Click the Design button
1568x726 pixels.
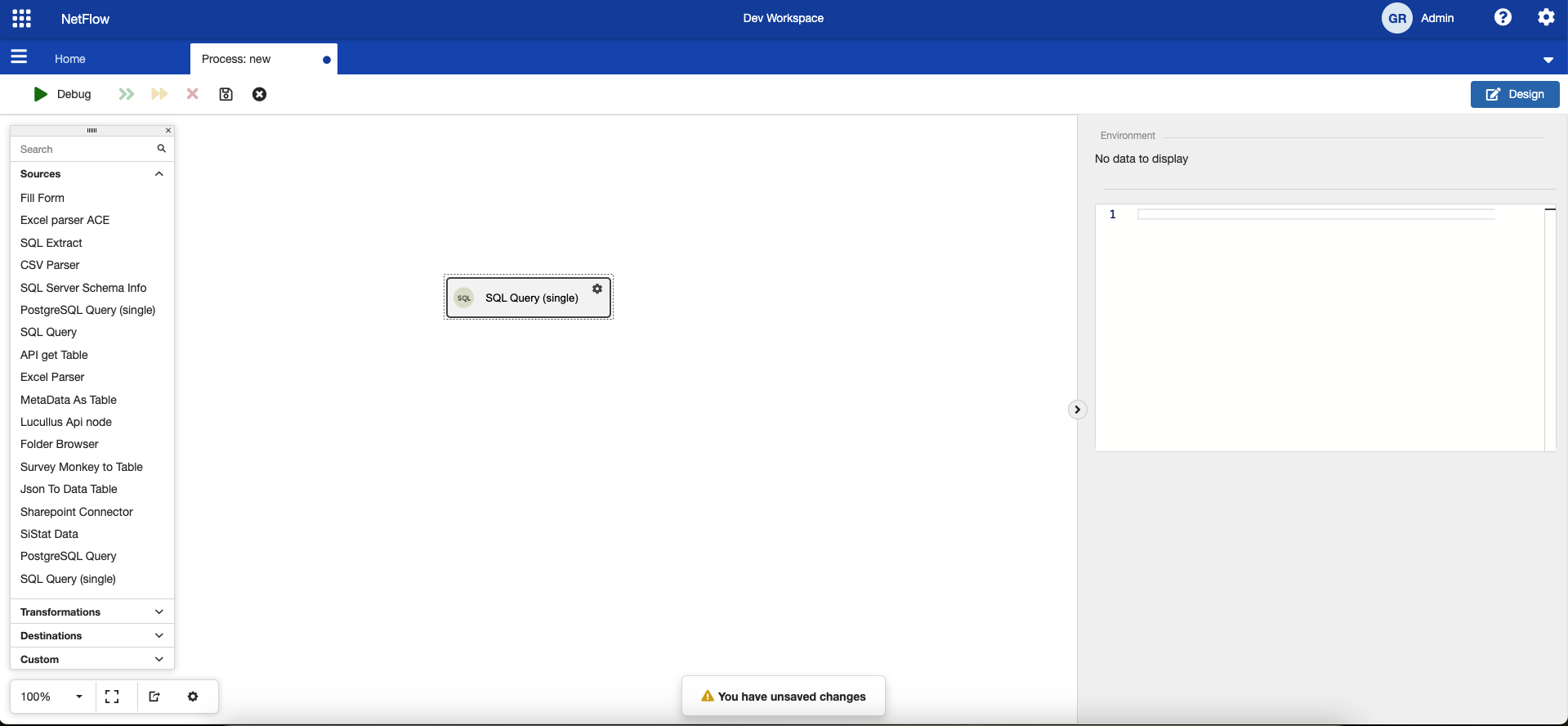pos(1514,94)
